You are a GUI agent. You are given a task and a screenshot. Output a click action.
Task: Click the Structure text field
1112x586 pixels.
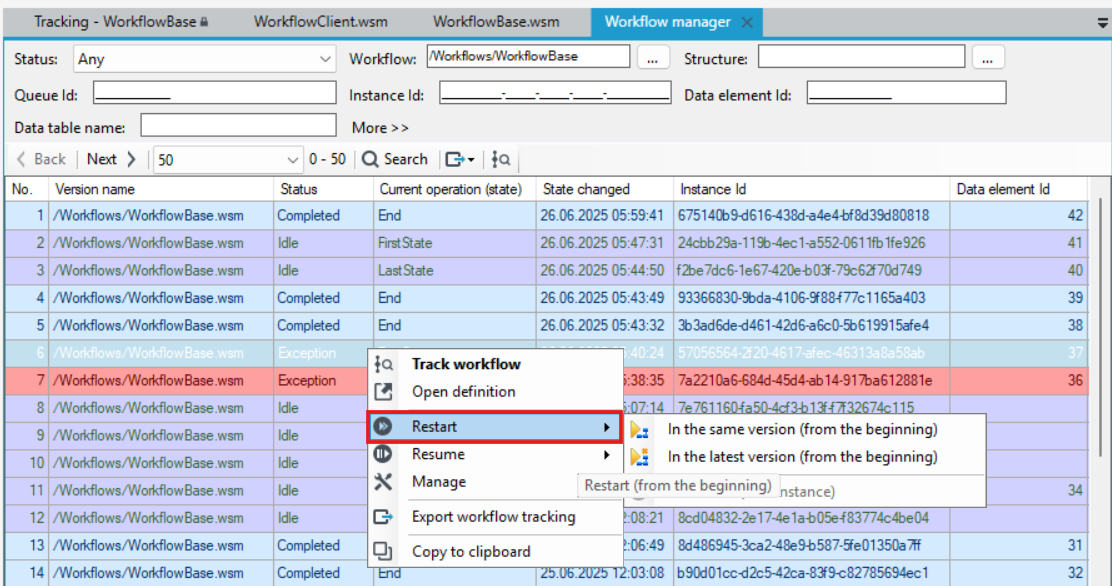(862, 57)
